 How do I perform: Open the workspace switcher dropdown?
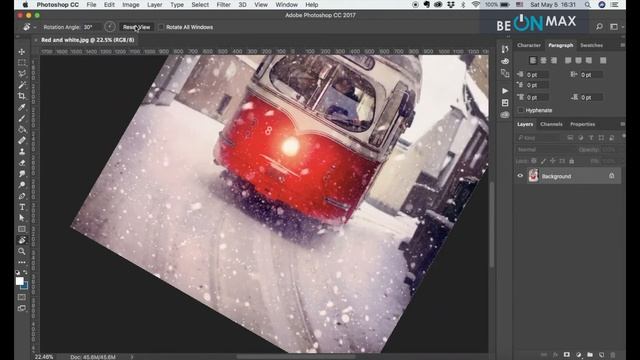(x=616, y=27)
